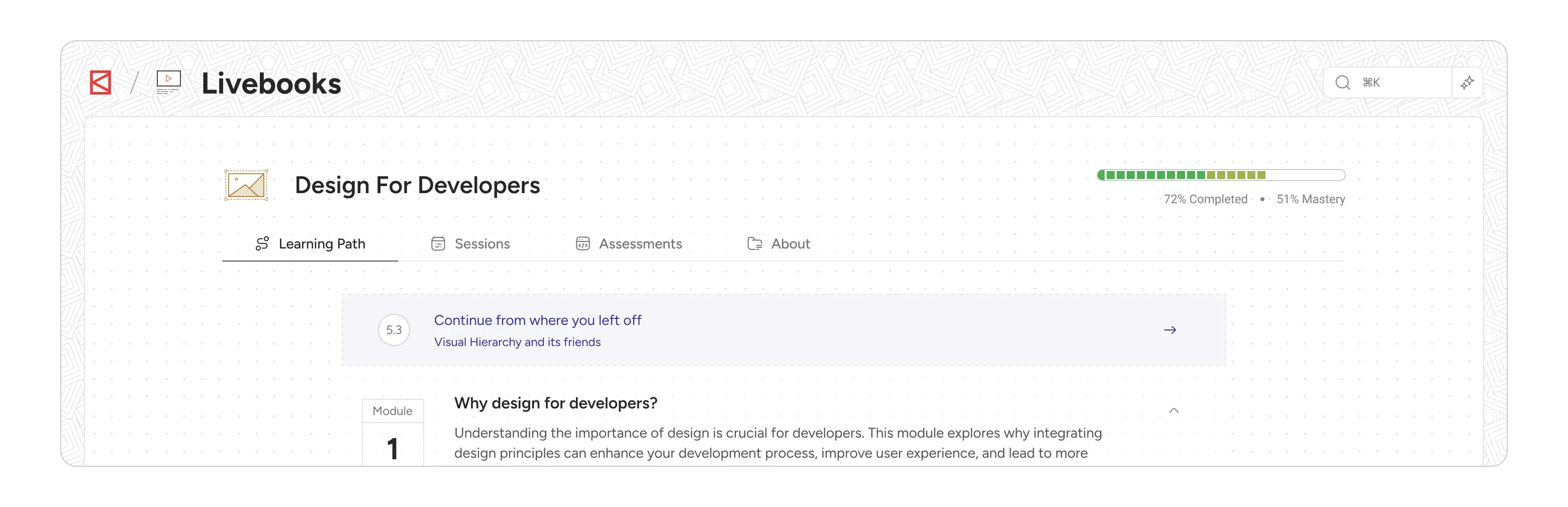Click the Livebooks video screen icon

[168, 82]
